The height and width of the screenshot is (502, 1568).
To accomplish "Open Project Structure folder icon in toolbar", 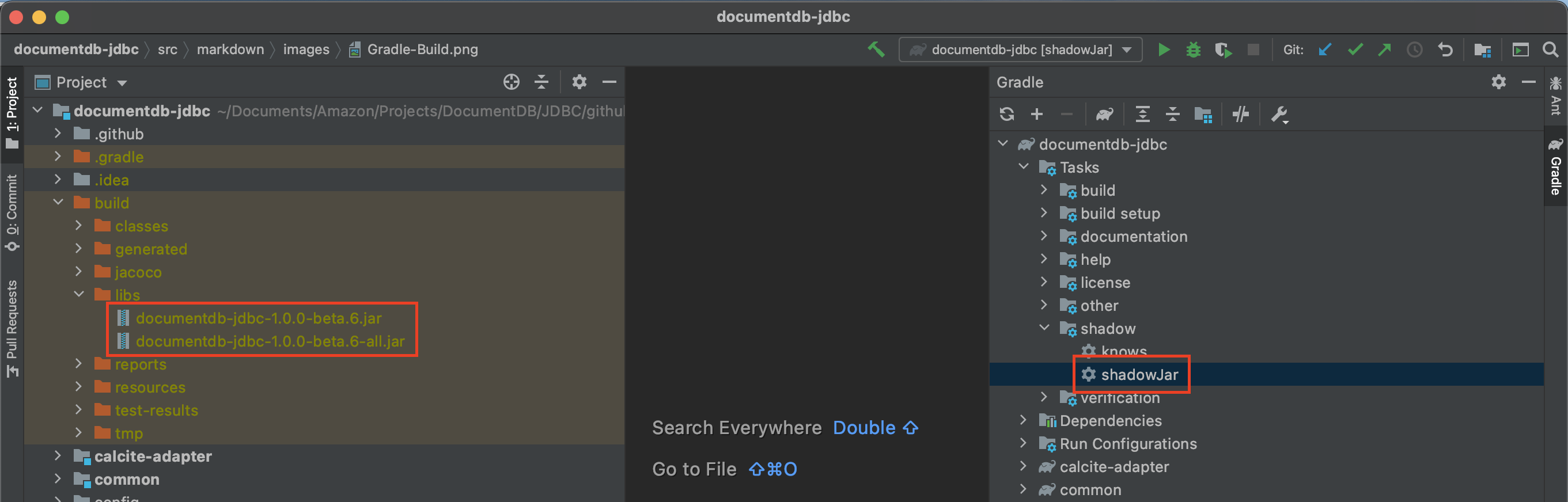I will [1482, 50].
